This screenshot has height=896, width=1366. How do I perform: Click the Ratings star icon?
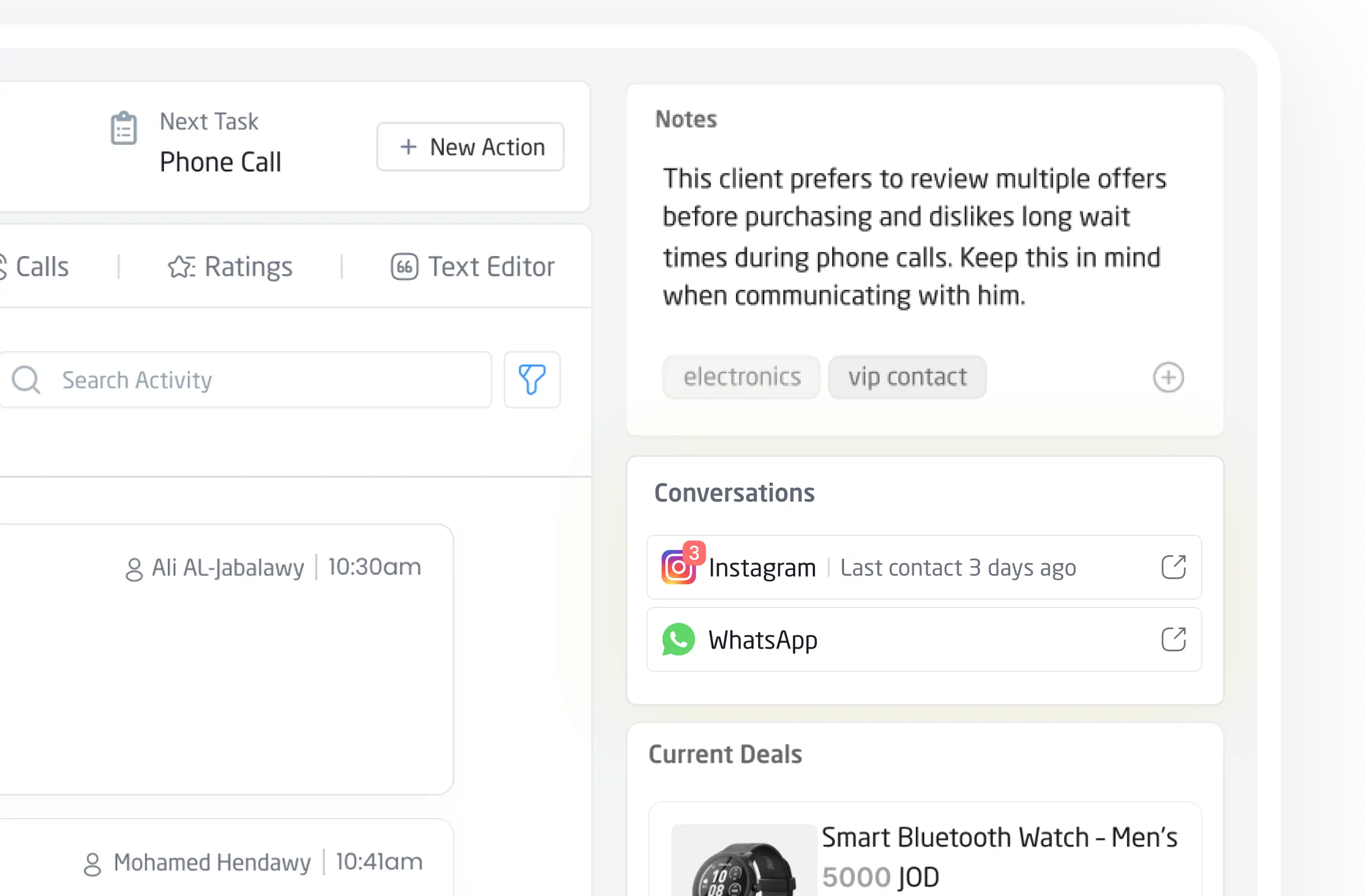point(182,267)
